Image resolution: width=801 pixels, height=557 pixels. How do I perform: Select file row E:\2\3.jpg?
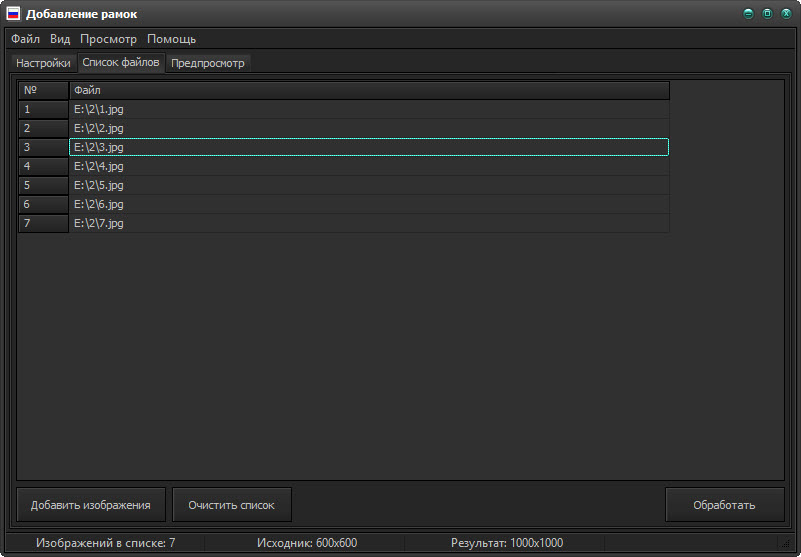(369, 147)
